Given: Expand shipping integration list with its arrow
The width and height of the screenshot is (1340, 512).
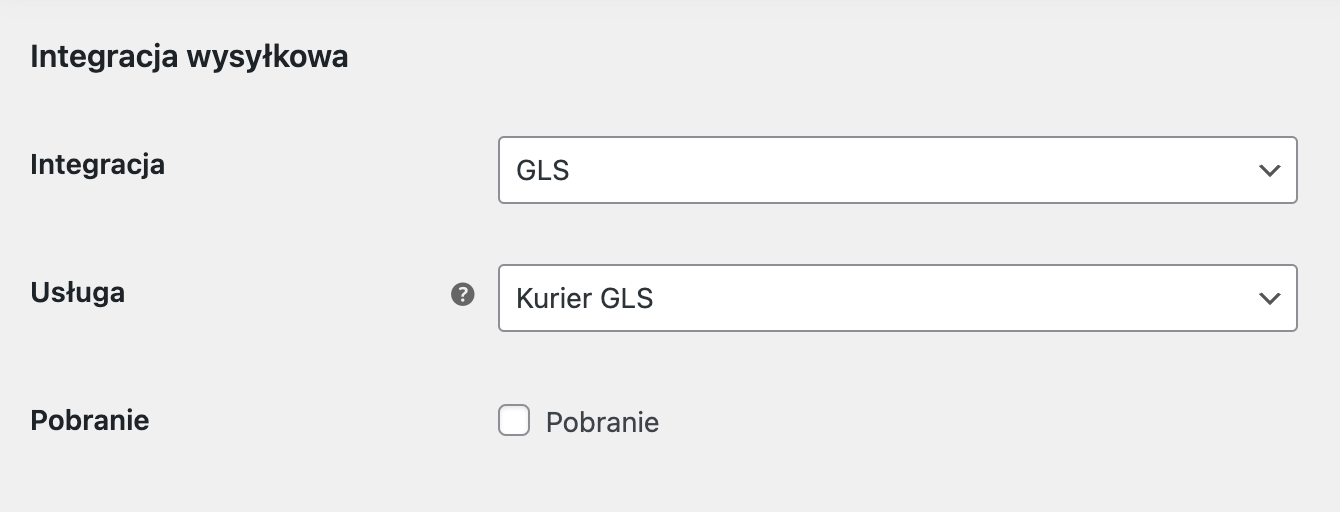Looking at the screenshot, I should click(1269, 170).
